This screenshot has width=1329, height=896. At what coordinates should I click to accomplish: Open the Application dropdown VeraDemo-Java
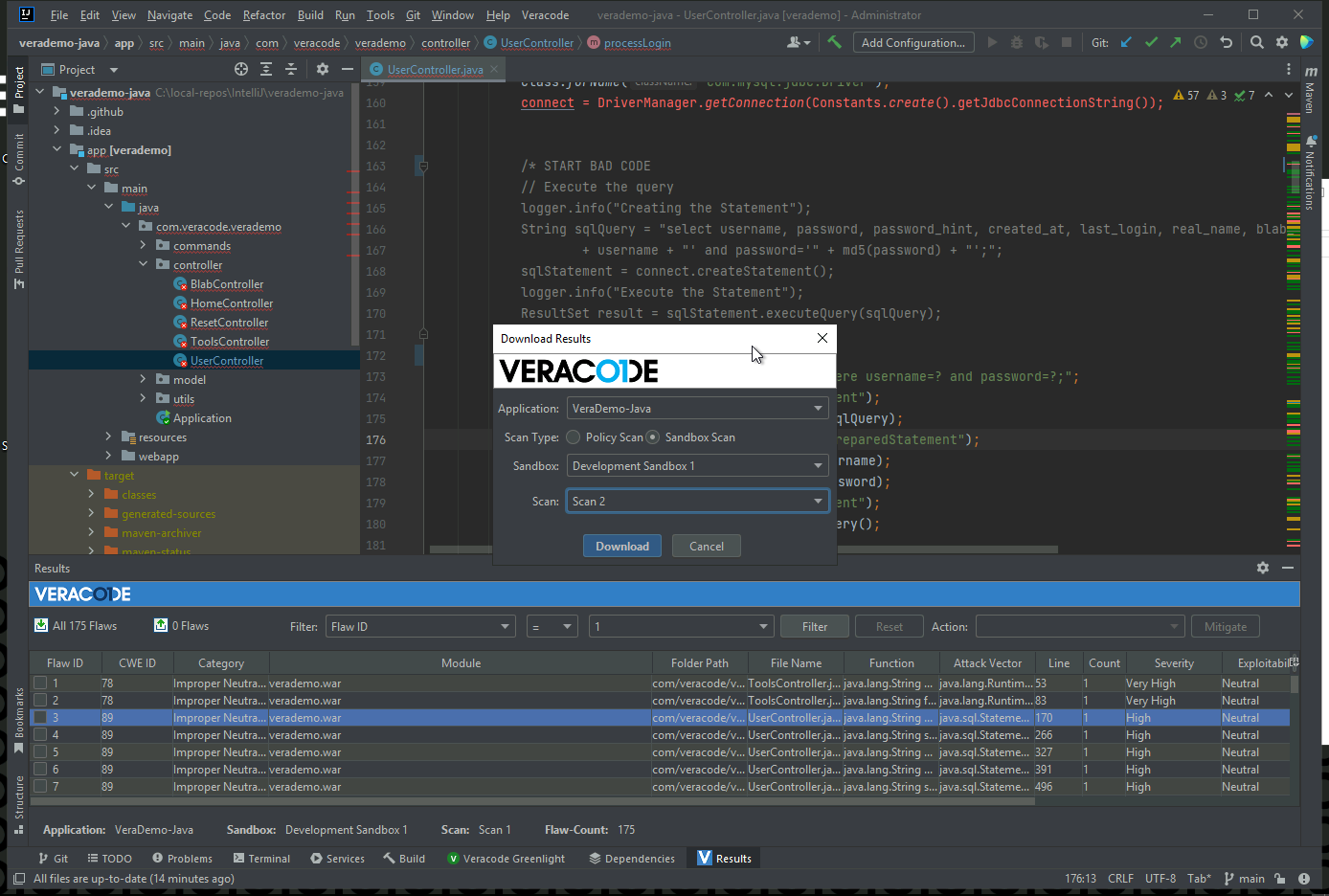[697, 408]
